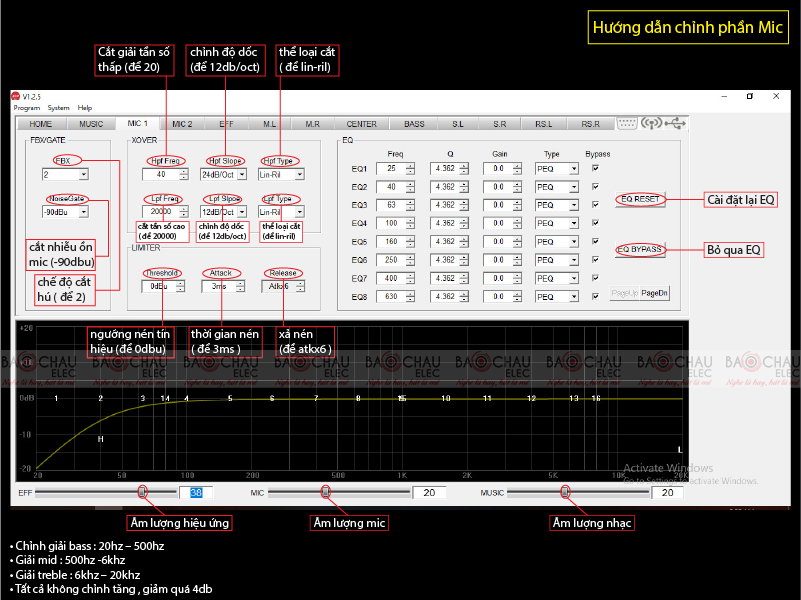Switch to the S.R tab
801x600 pixels.
click(x=500, y=124)
